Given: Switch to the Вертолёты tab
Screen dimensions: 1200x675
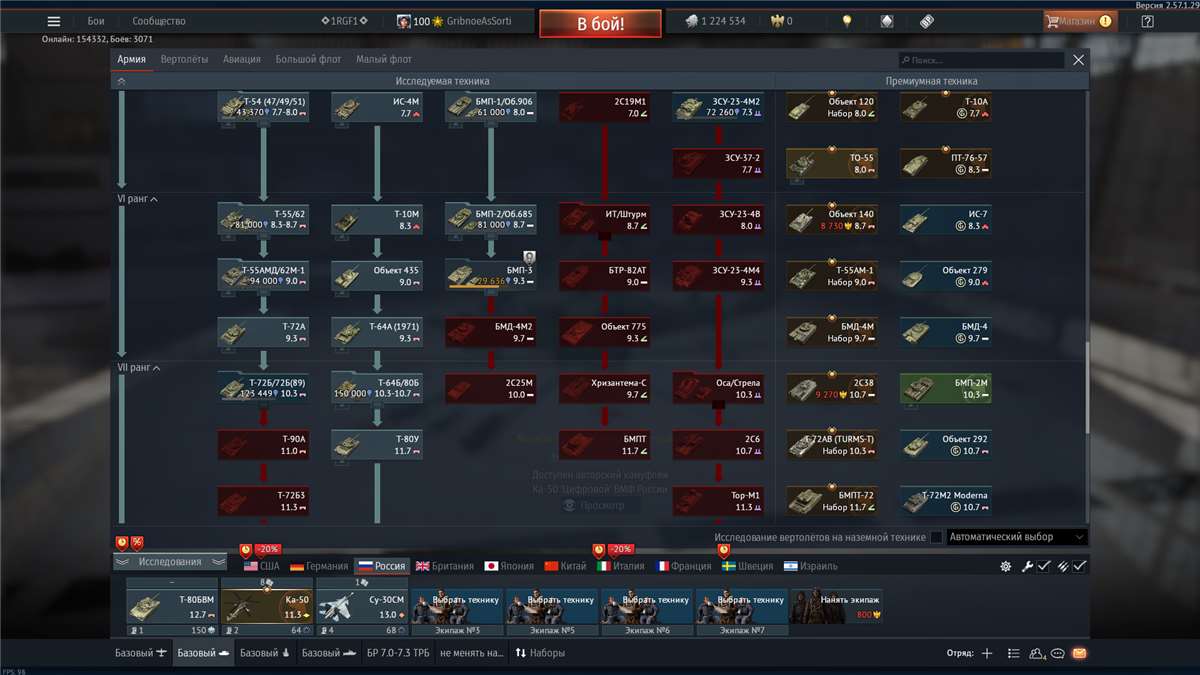Looking at the screenshot, I should (185, 59).
